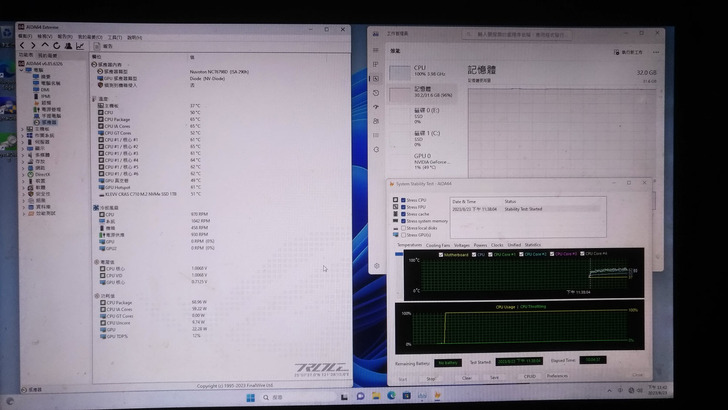Open Task Manager Users page icon

376,121
